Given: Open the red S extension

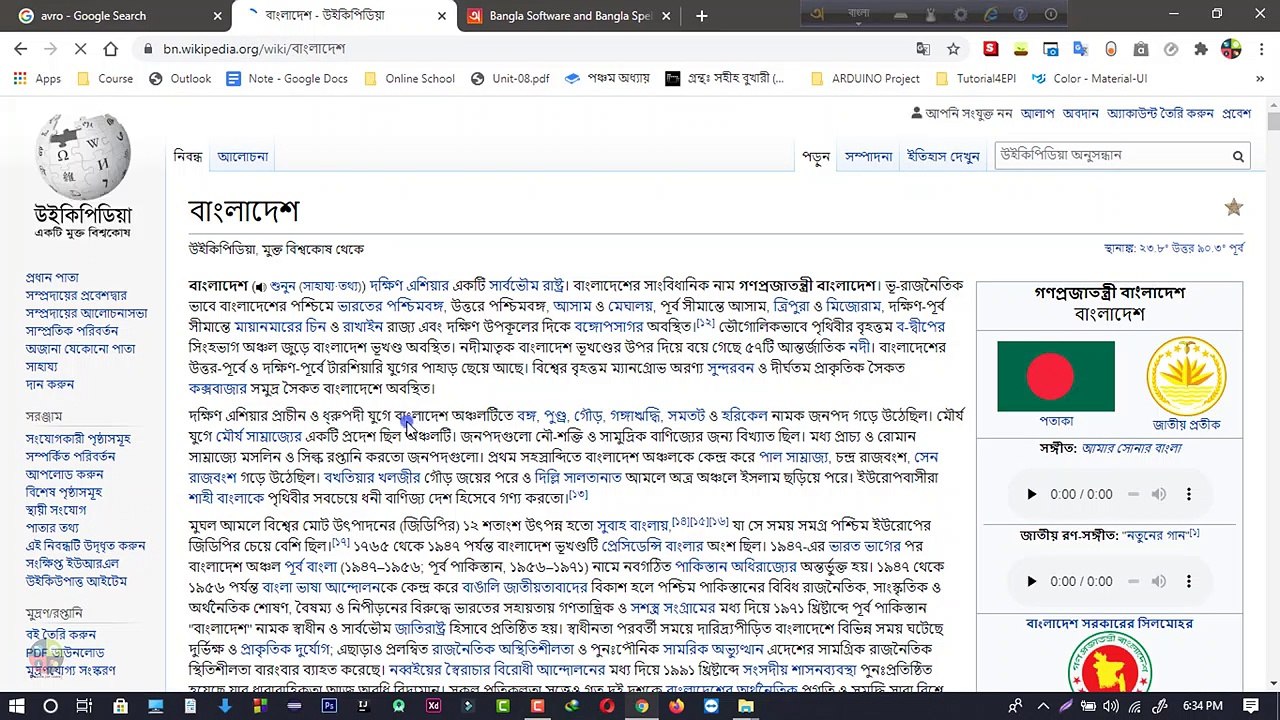Looking at the screenshot, I should click(990, 48).
